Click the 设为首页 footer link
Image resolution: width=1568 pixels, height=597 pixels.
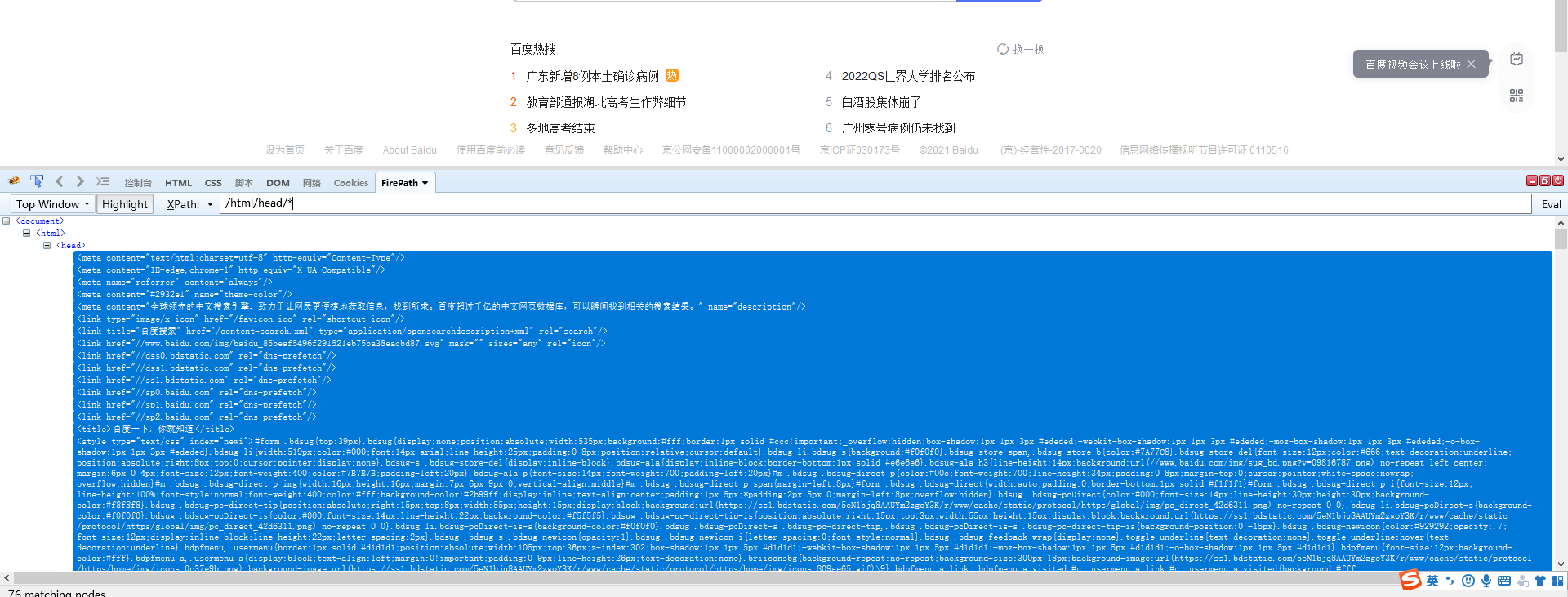(x=285, y=150)
